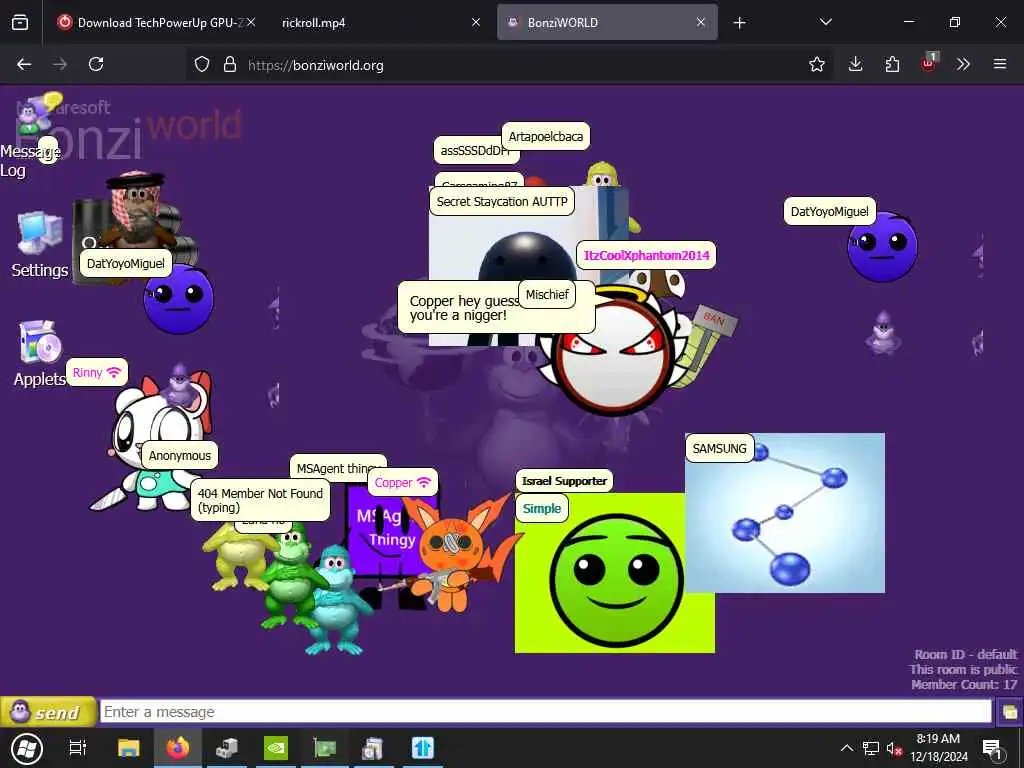
Task: Expand the list all tabs dropdown
Action: pyautogui.click(x=825, y=22)
